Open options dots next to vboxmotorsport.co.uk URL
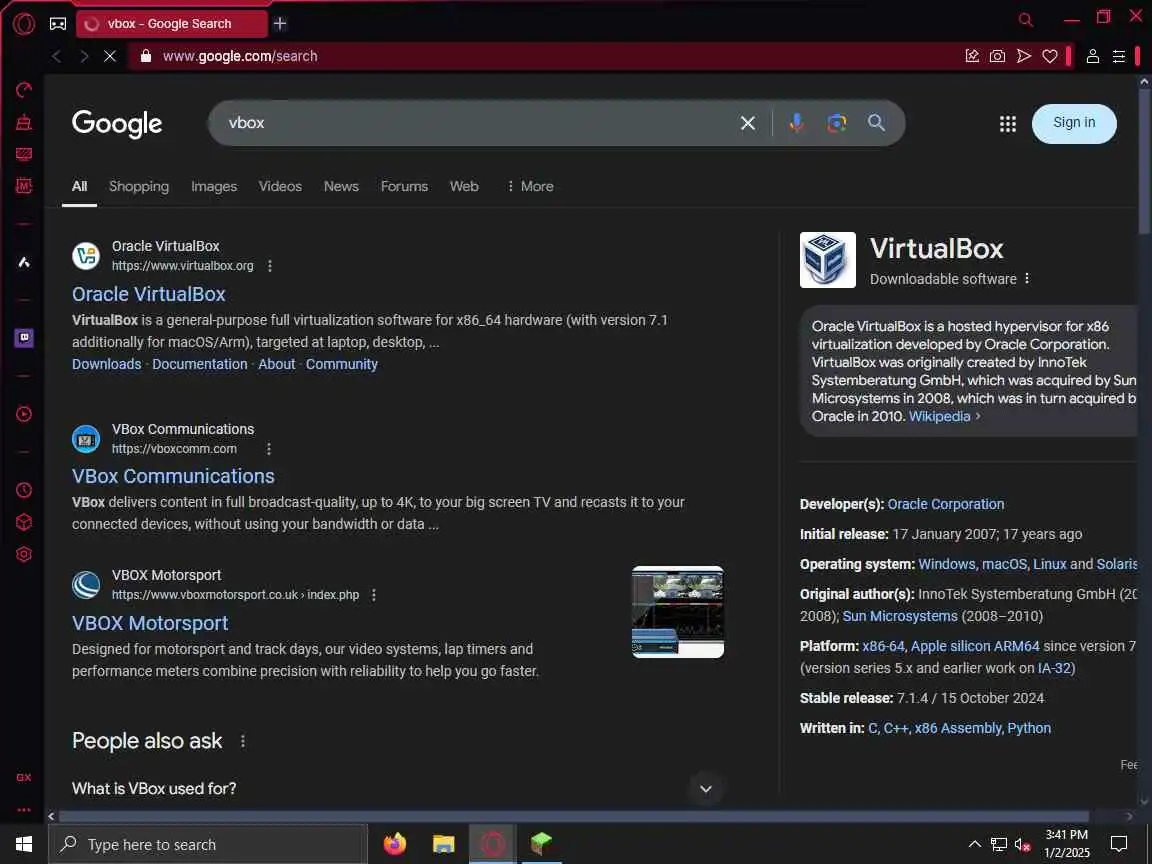This screenshot has width=1152, height=864. pos(374,595)
